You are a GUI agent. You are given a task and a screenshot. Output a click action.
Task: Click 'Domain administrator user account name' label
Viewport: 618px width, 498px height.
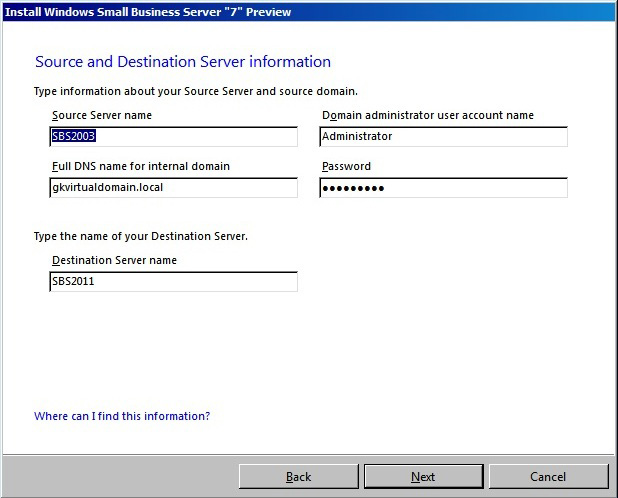428,115
